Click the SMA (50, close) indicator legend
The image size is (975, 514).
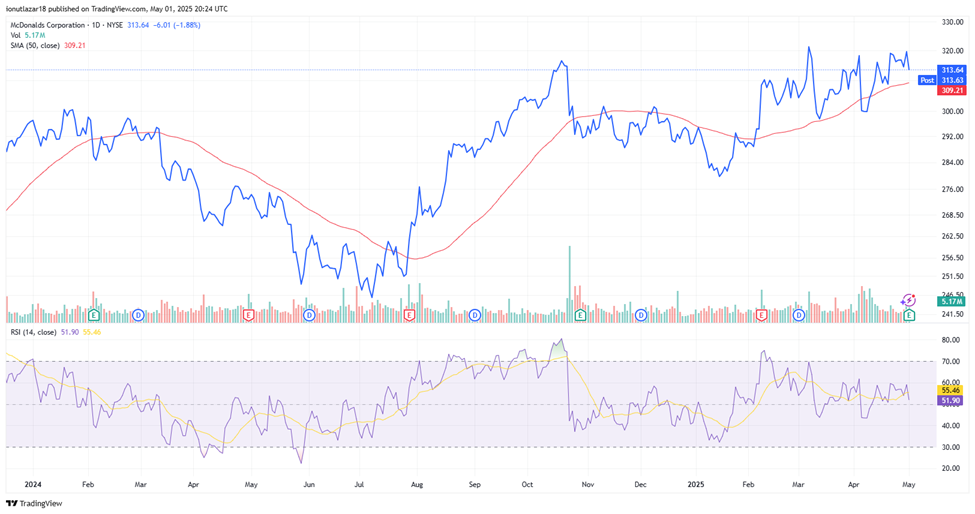click(x=36, y=45)
